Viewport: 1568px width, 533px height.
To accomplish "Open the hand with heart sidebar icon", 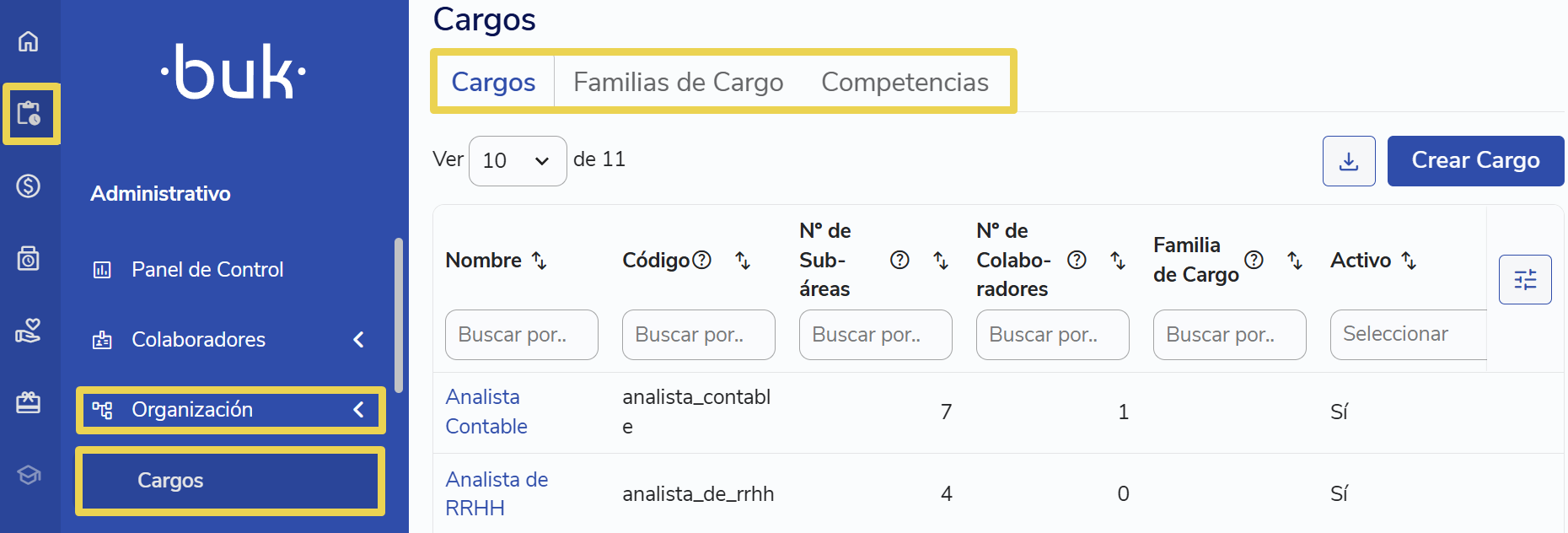I will [x=29, y=330].
